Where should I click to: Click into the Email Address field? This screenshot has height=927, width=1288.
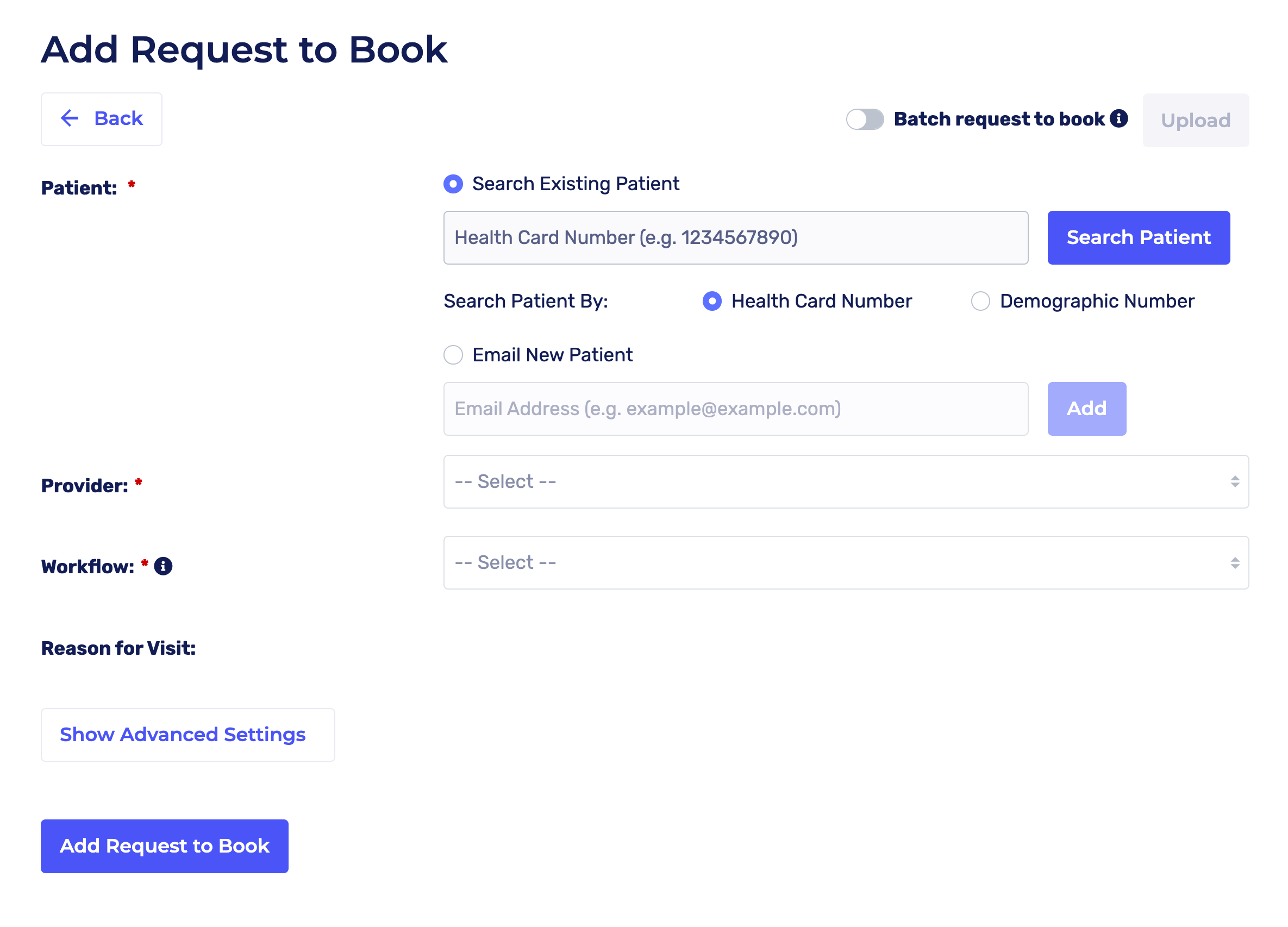735,409
